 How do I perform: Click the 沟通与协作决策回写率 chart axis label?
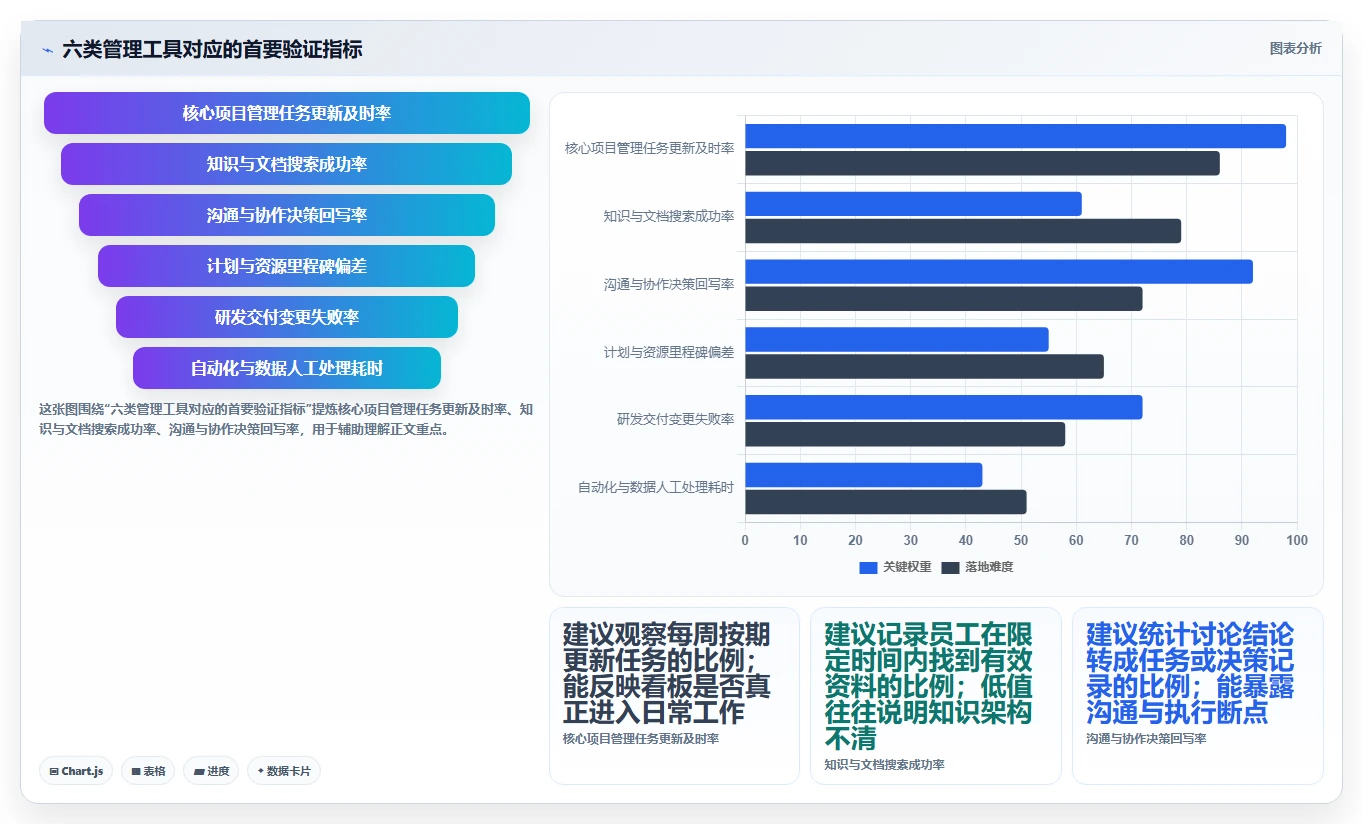[x=668, y=284]
